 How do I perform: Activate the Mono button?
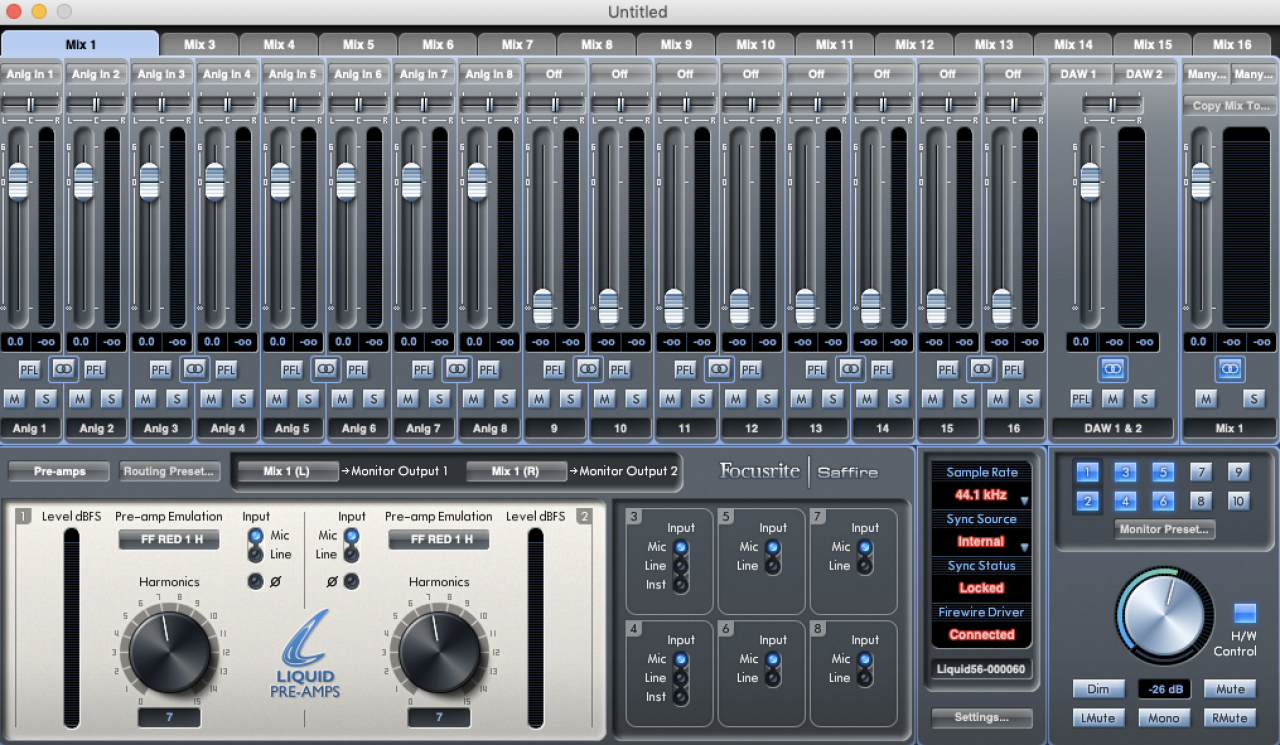pos(1164,718)
